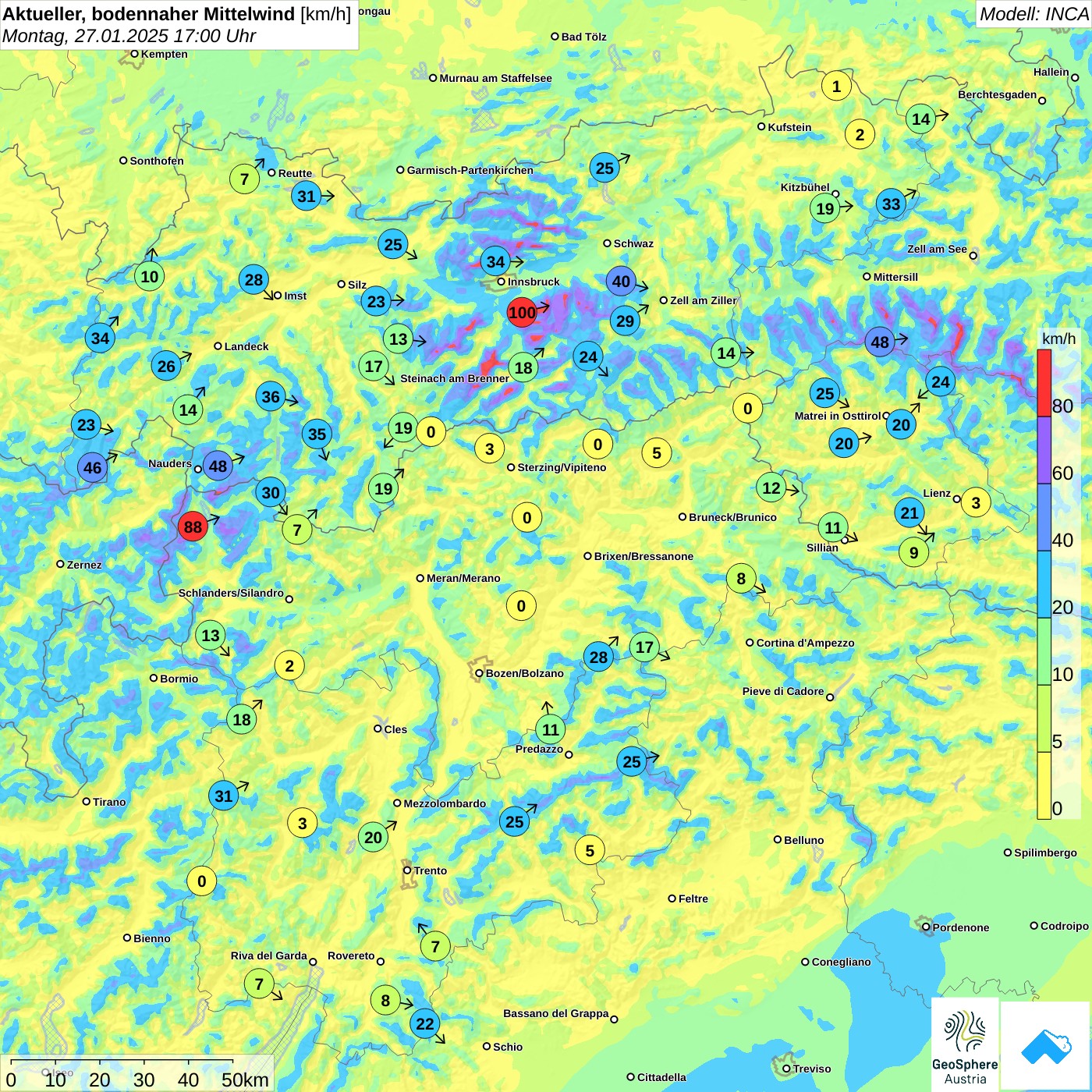
Task: Click the 40 km/h marker by Schwaz
Action: 621,282
